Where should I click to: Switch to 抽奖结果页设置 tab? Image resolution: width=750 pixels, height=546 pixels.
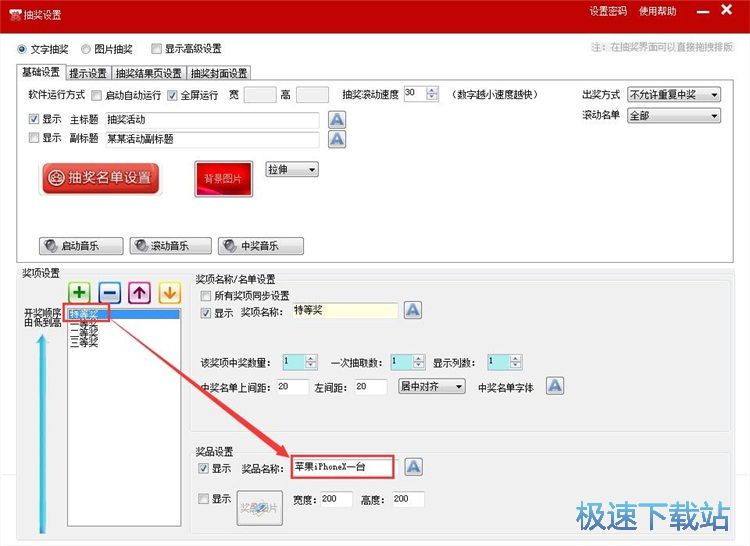coord(149,73)
